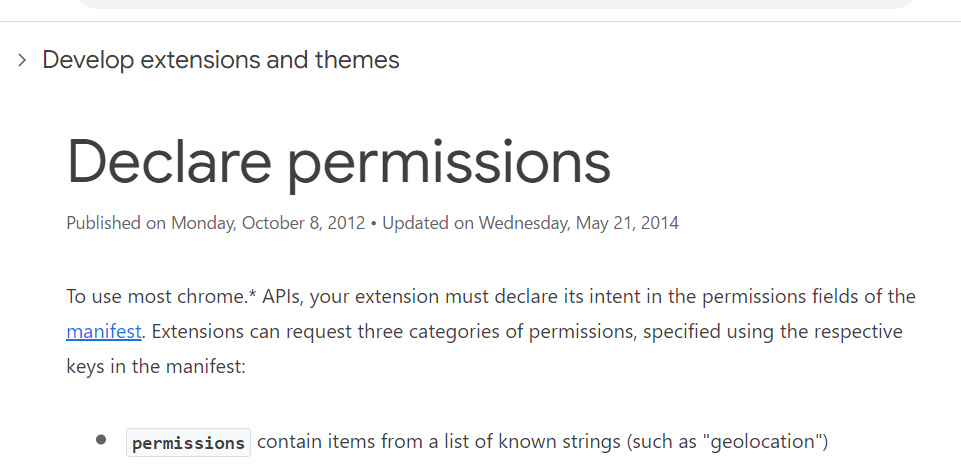The width and height of the screenshot is (961, 471).
Task: Click the phrase "list of known strings"
Action: [x=533, y=441]
